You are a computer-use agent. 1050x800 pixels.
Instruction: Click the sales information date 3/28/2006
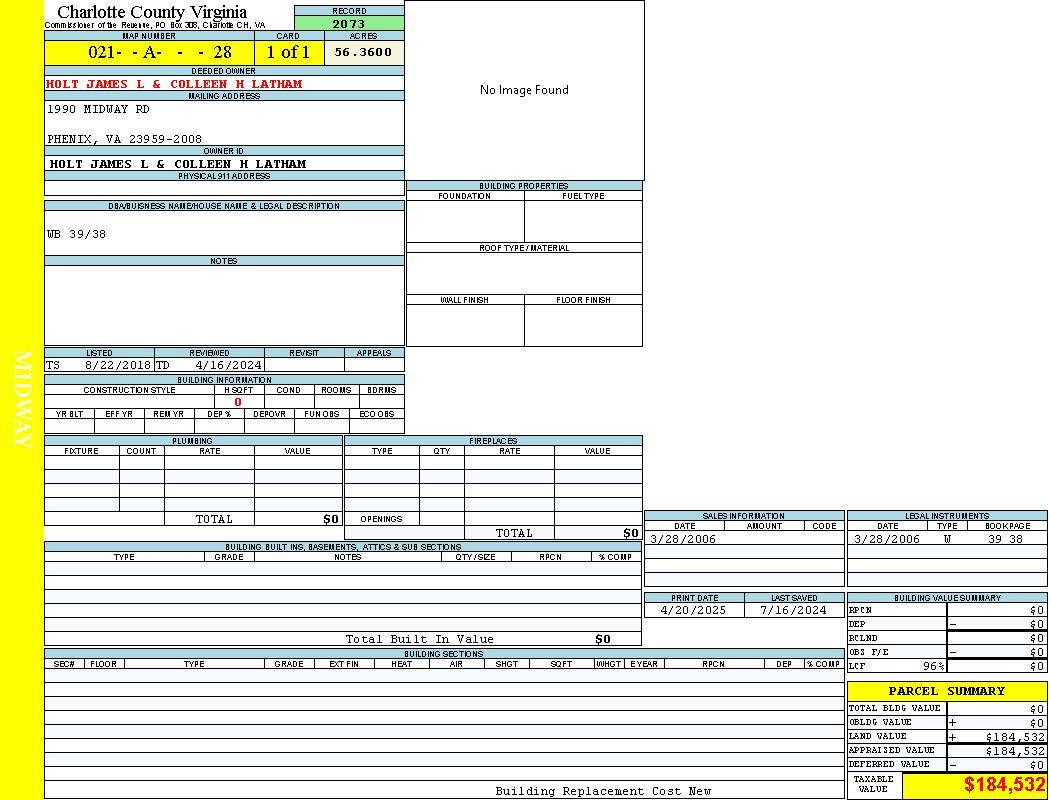coord(683,539)
